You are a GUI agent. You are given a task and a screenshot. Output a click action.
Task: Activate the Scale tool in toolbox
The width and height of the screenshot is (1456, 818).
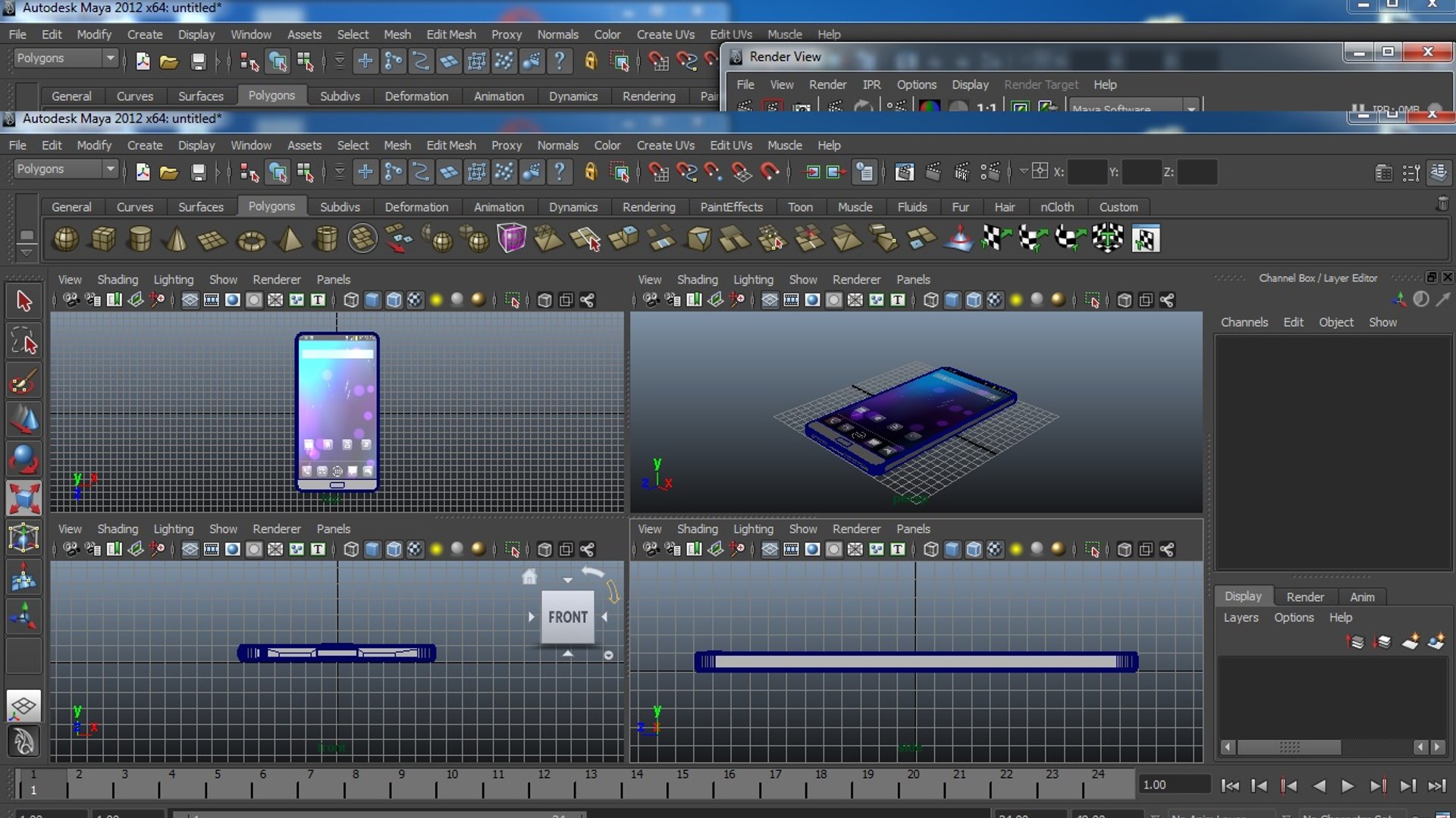click(x=24, y=500)
